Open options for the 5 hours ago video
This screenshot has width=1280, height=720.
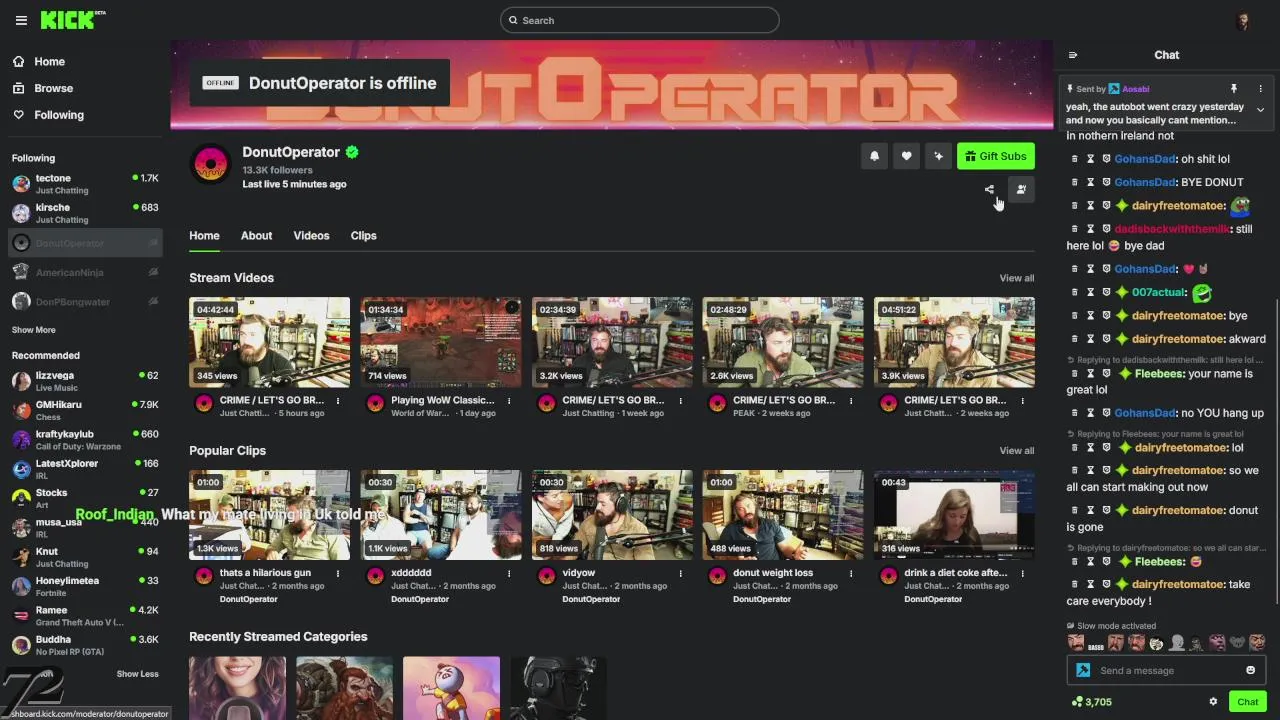[338, 401]
